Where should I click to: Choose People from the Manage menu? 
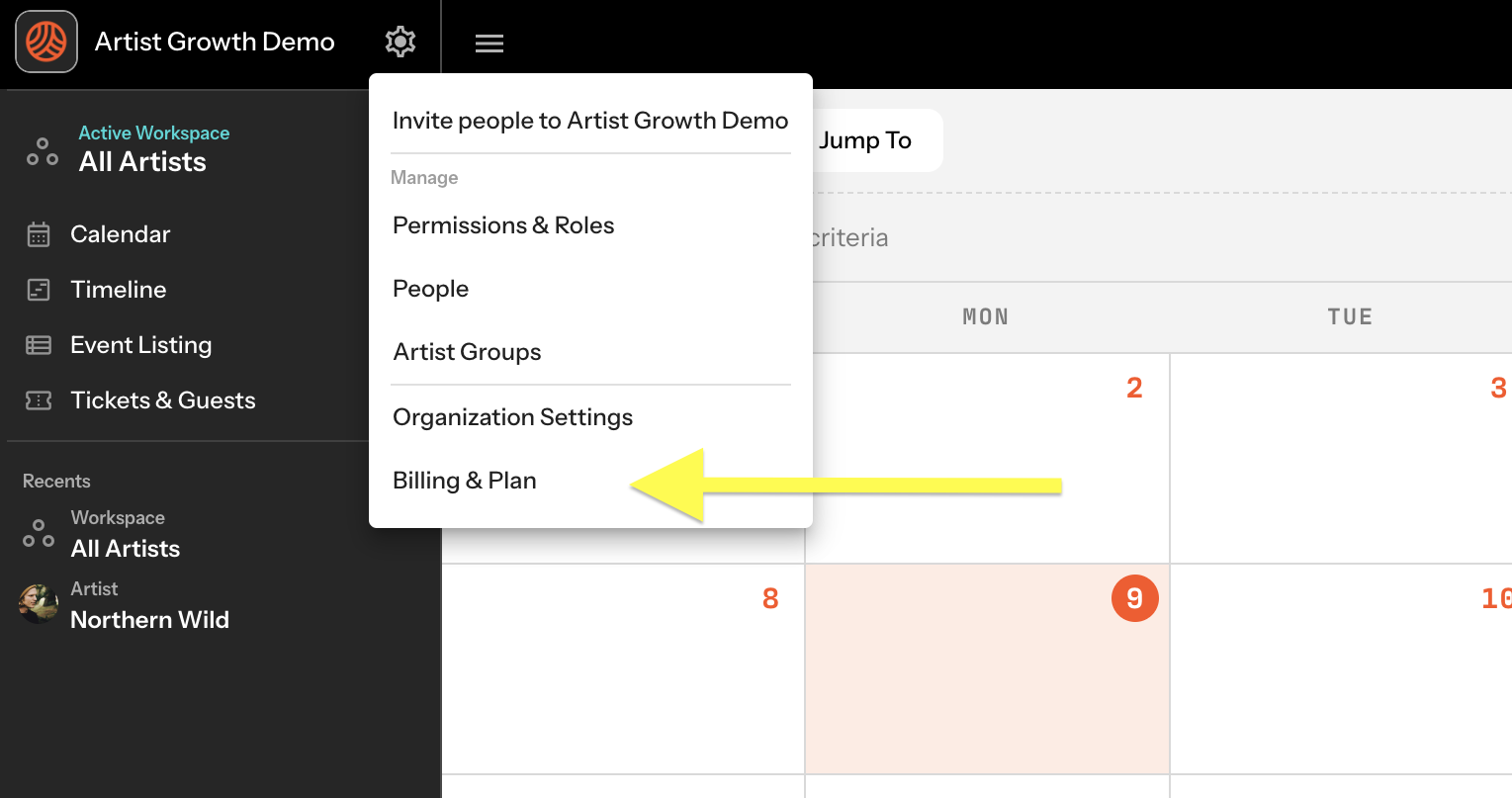pyautogui.click(x=431, y=289)
